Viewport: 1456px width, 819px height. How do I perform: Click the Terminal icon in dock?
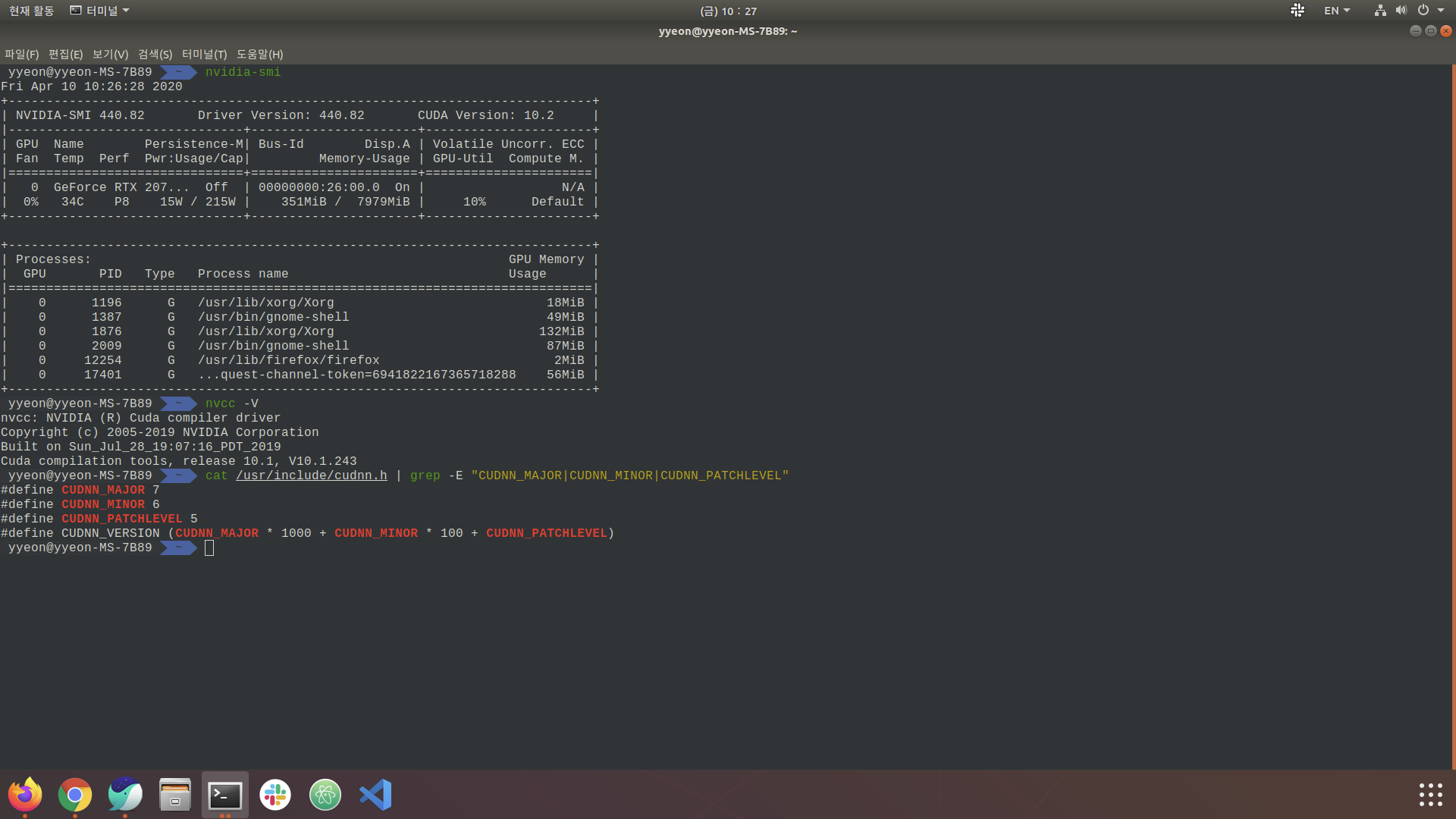(225, 795)
